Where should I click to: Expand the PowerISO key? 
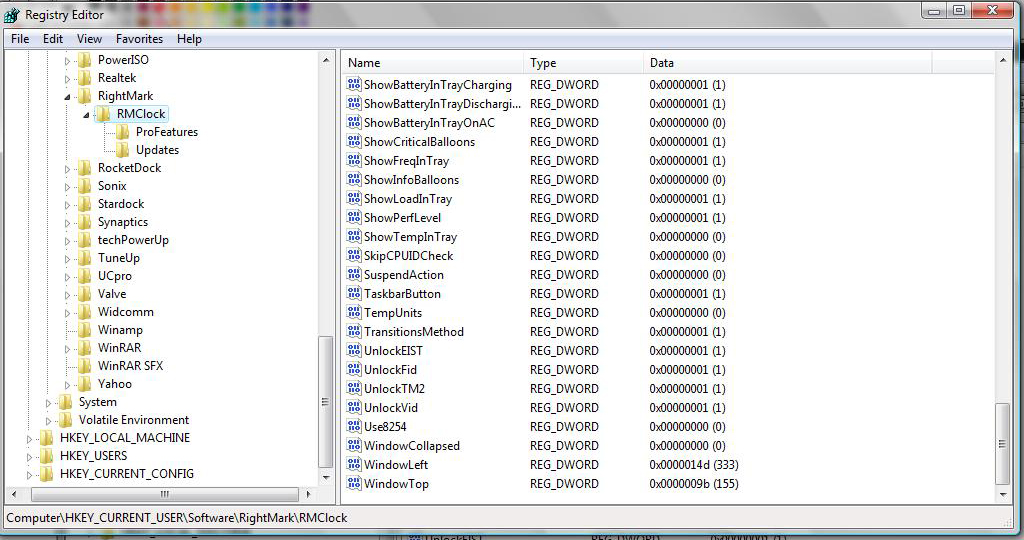(x=67, y=61)
